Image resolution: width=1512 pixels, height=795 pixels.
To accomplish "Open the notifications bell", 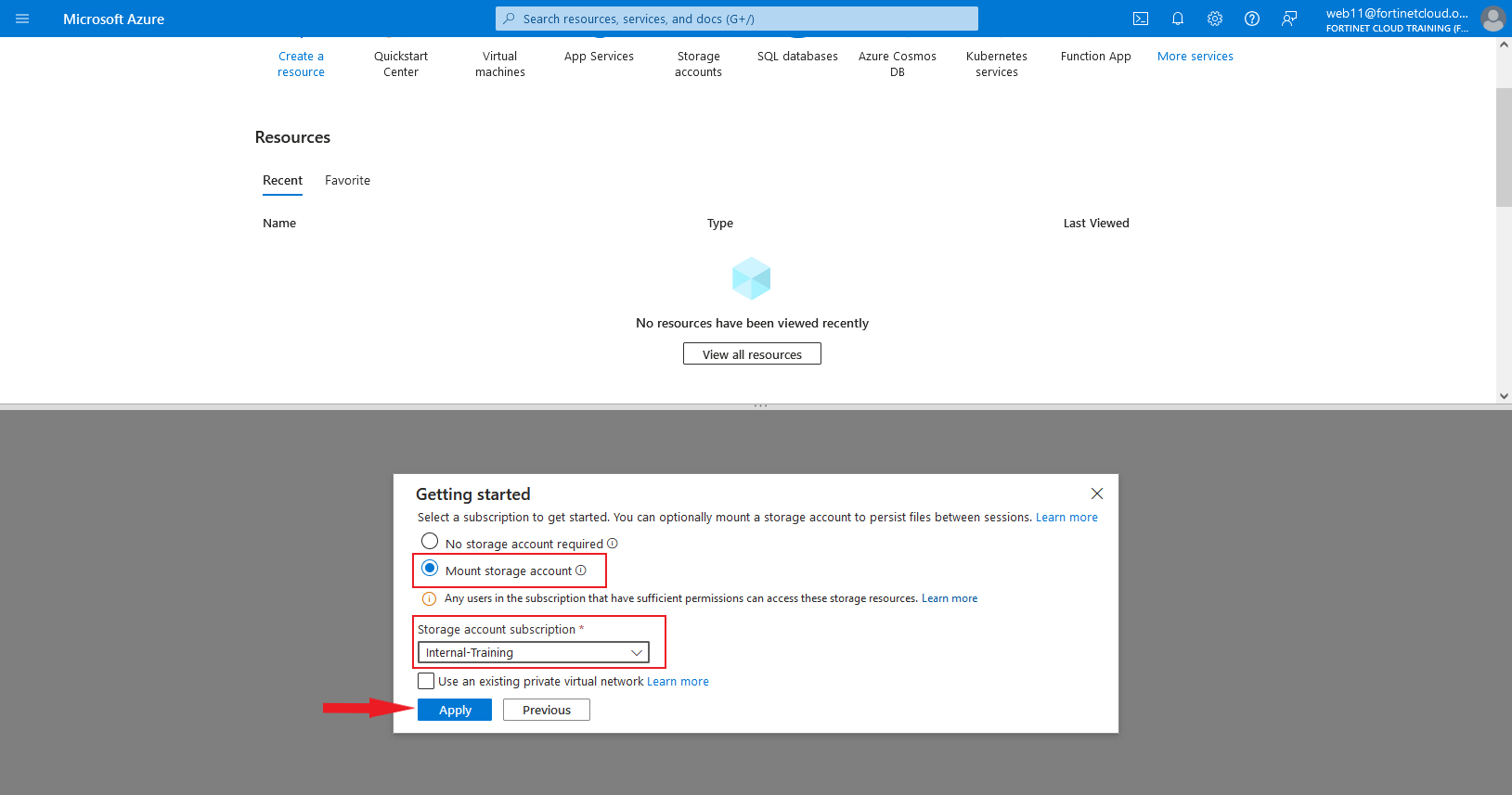I will click(1178, 19).
